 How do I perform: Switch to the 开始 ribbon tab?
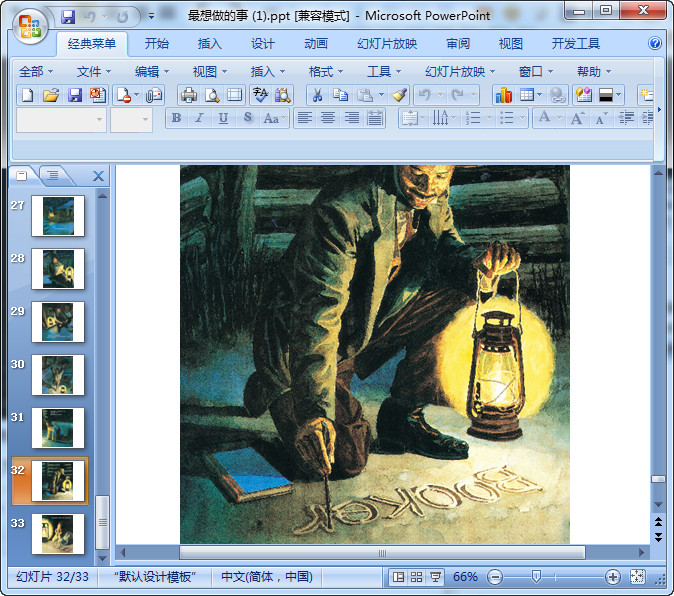pyautogui.click(x=156, y=43)
